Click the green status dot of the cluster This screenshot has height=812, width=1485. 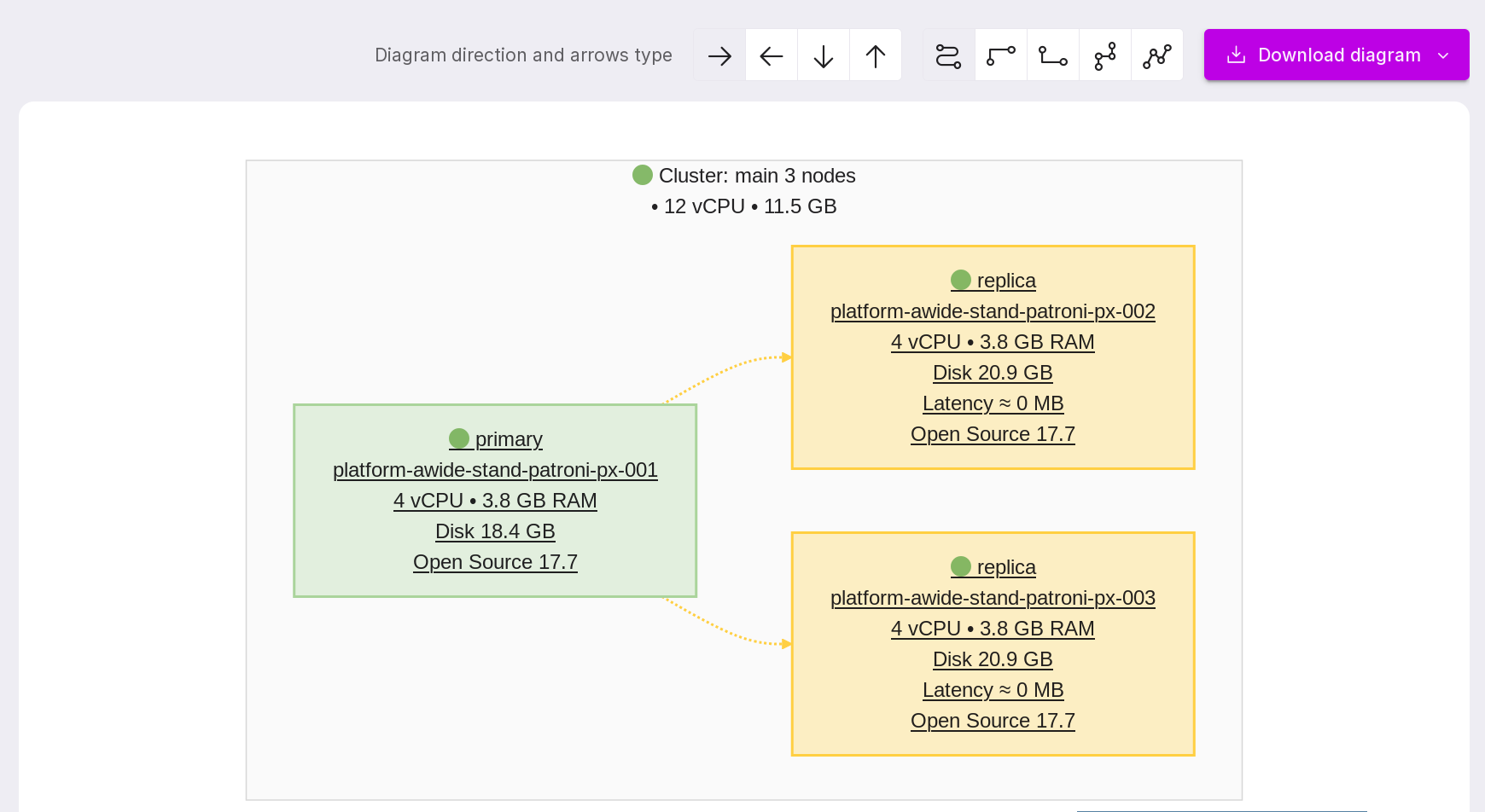pos(643,175)
